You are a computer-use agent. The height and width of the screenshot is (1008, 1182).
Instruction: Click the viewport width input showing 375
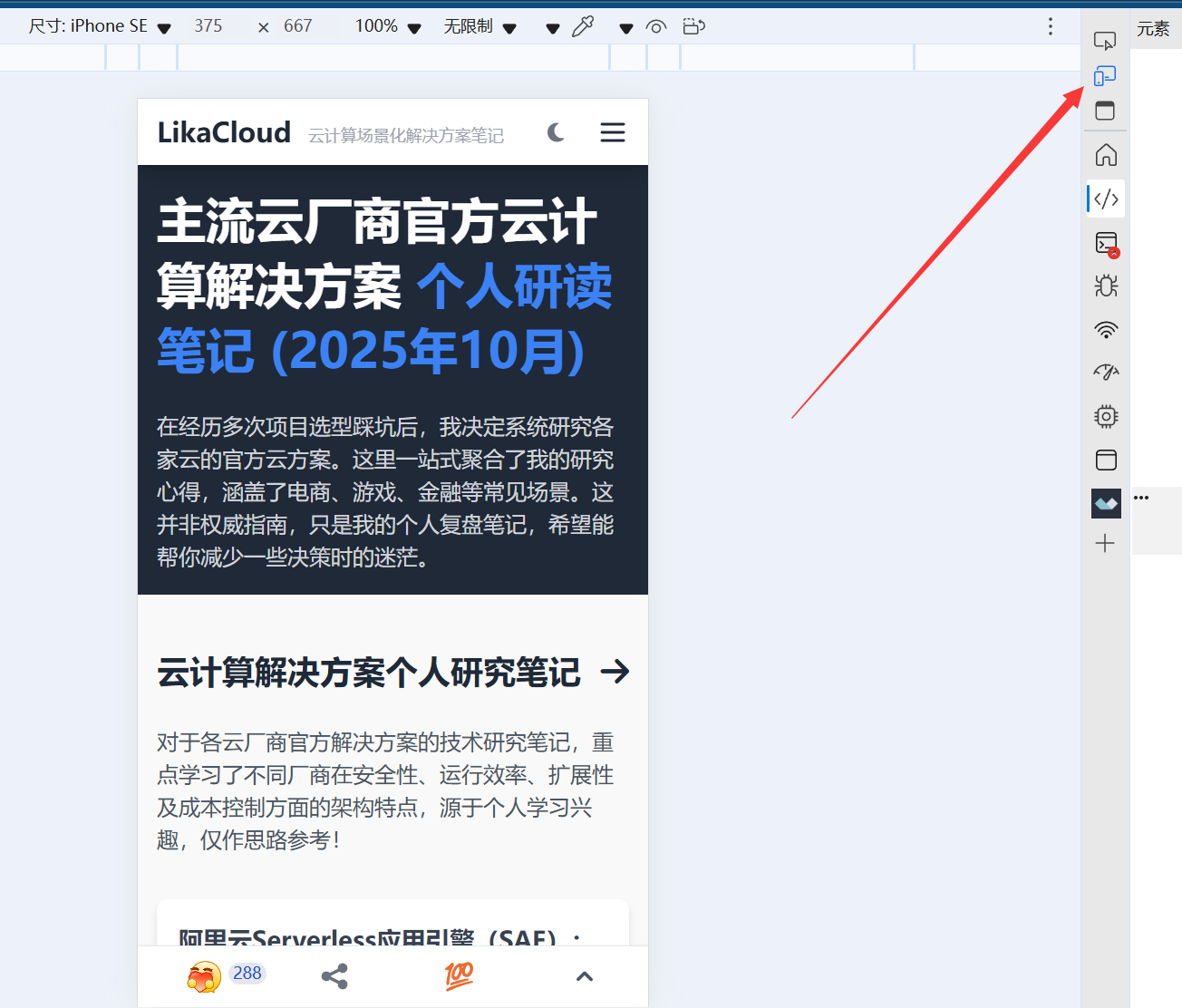208,26
